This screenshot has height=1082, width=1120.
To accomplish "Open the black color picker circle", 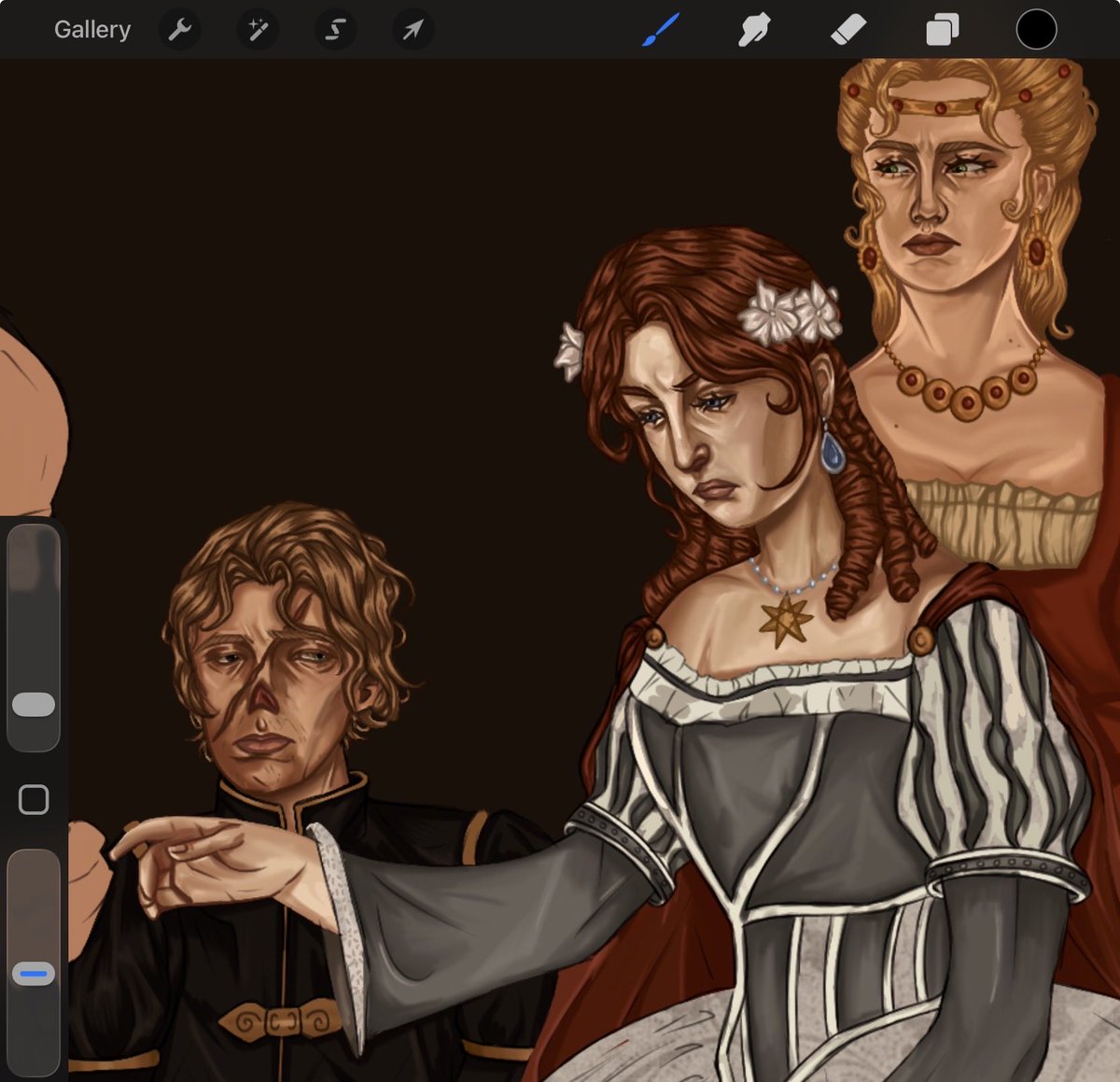I will click(x=1036, y=30).
